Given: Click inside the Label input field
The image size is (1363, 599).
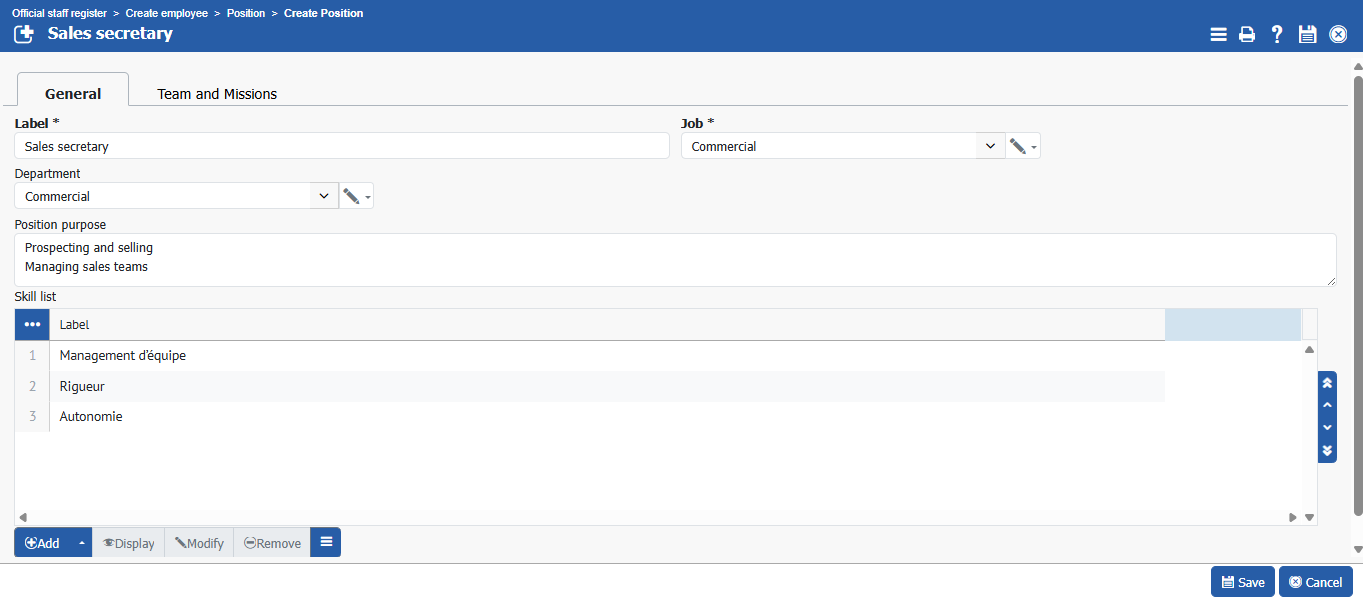Looking at the screenshot, I should [x=342, y=146].
